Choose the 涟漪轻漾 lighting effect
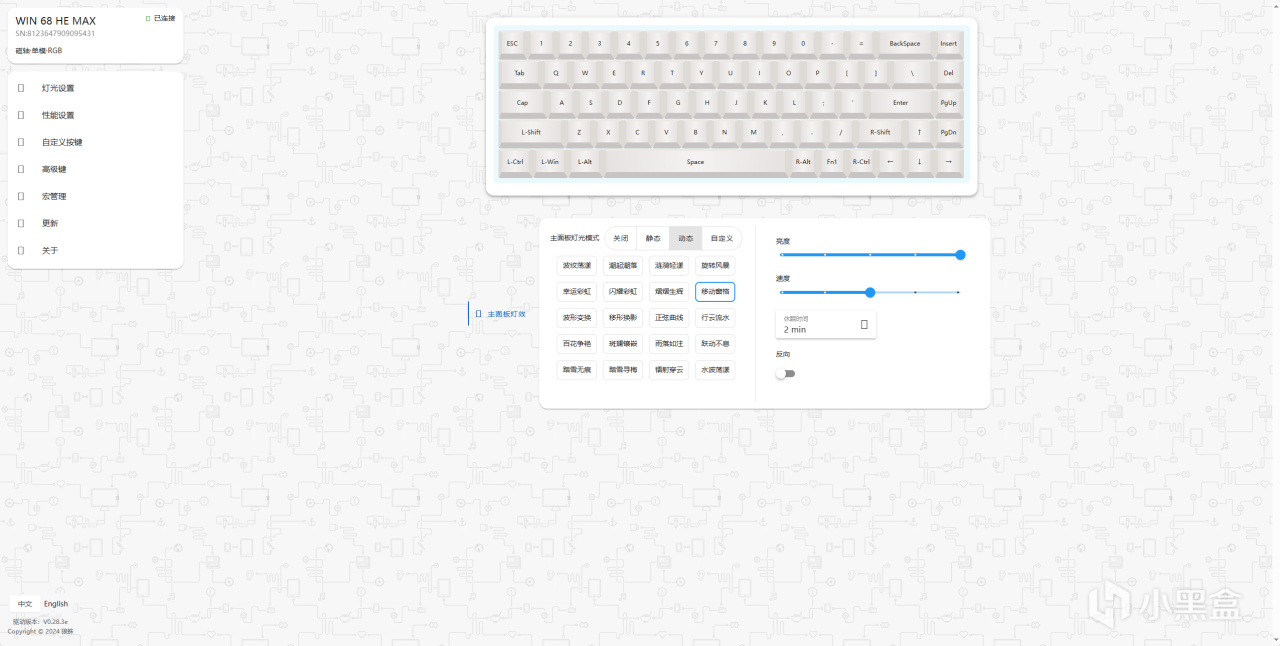The width and height of the screenshot is (1280, 646). pyautogui.click(x=669, y=266)
